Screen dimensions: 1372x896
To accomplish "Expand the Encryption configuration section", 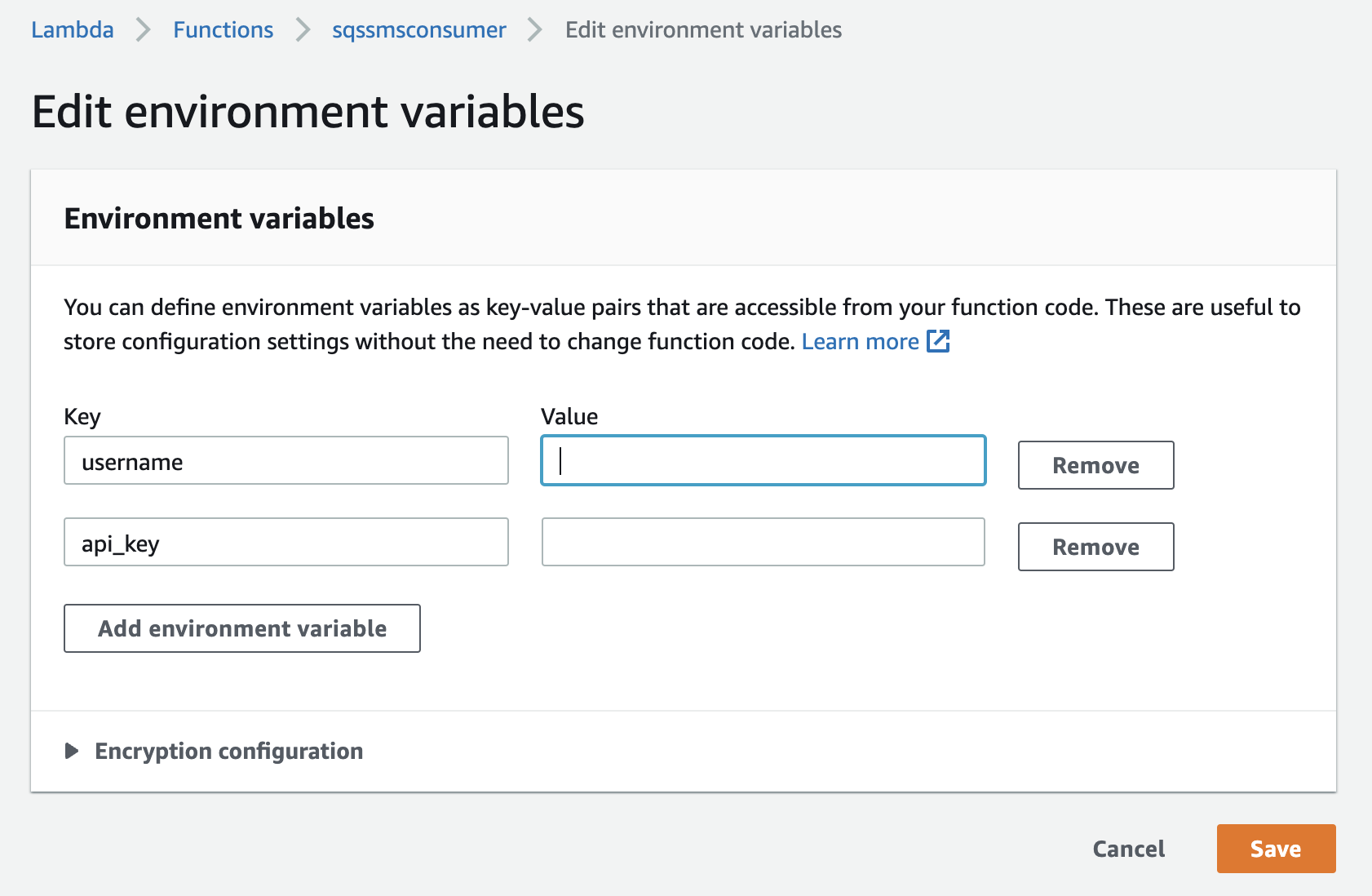I will (x=214, y=751).
